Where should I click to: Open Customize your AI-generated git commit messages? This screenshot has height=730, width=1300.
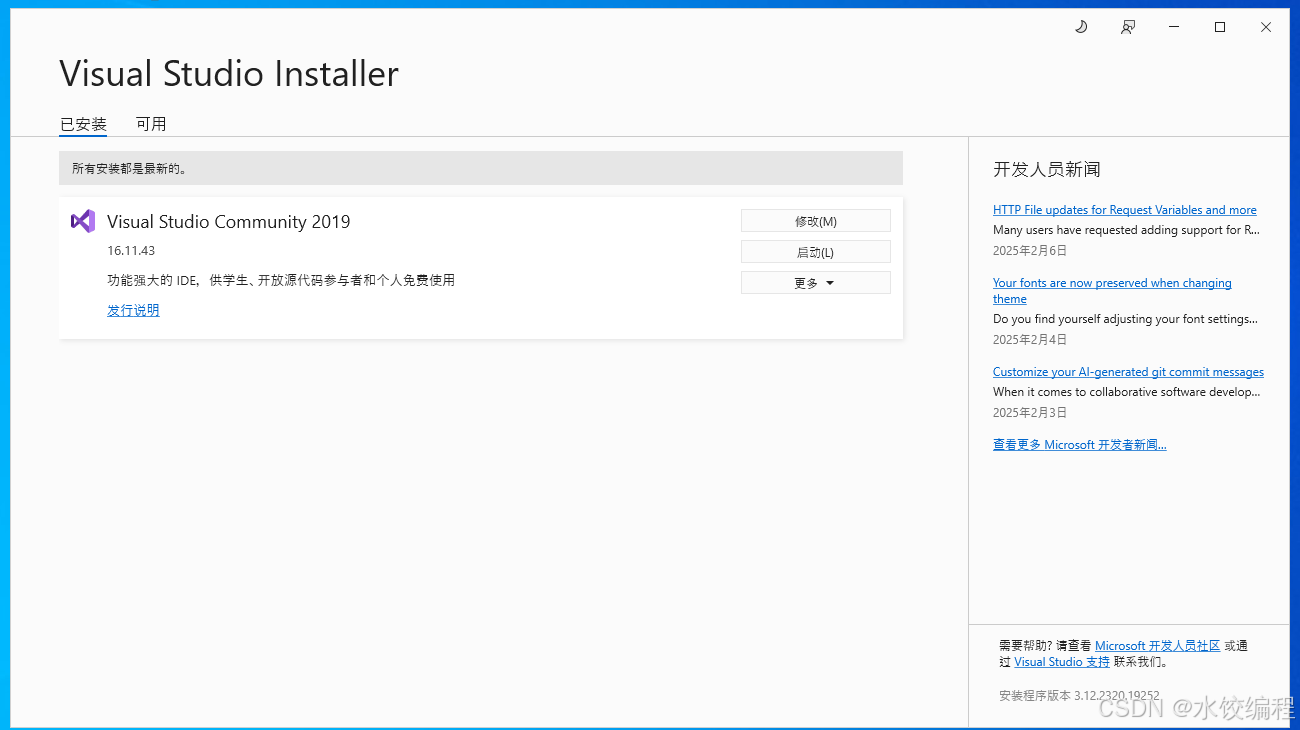(x=1128, y=372)
